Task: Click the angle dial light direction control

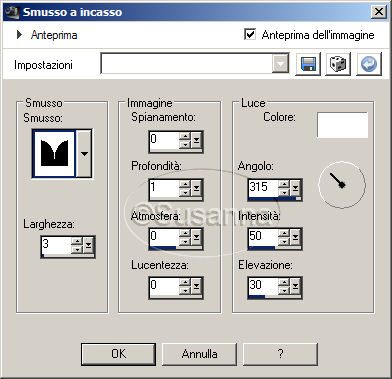Action: pyautogui.click(x=342, y=185)
